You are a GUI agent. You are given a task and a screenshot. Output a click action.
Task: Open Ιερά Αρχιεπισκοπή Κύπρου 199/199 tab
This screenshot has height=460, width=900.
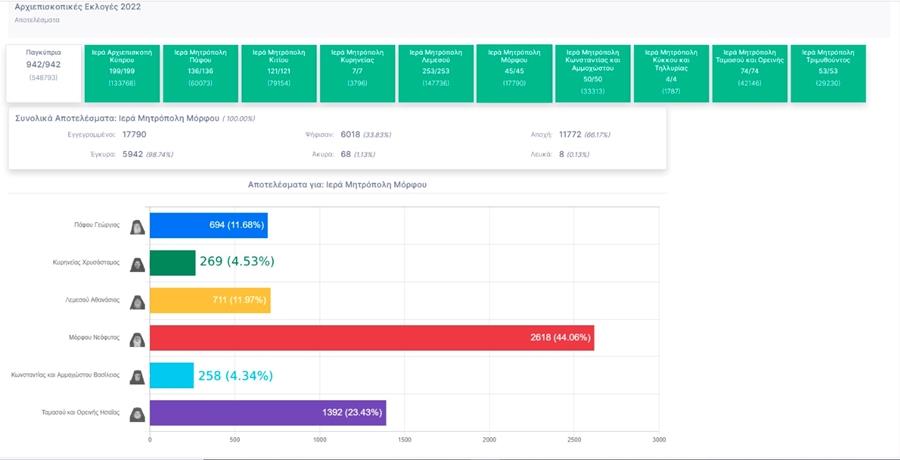tap(122, 74)
